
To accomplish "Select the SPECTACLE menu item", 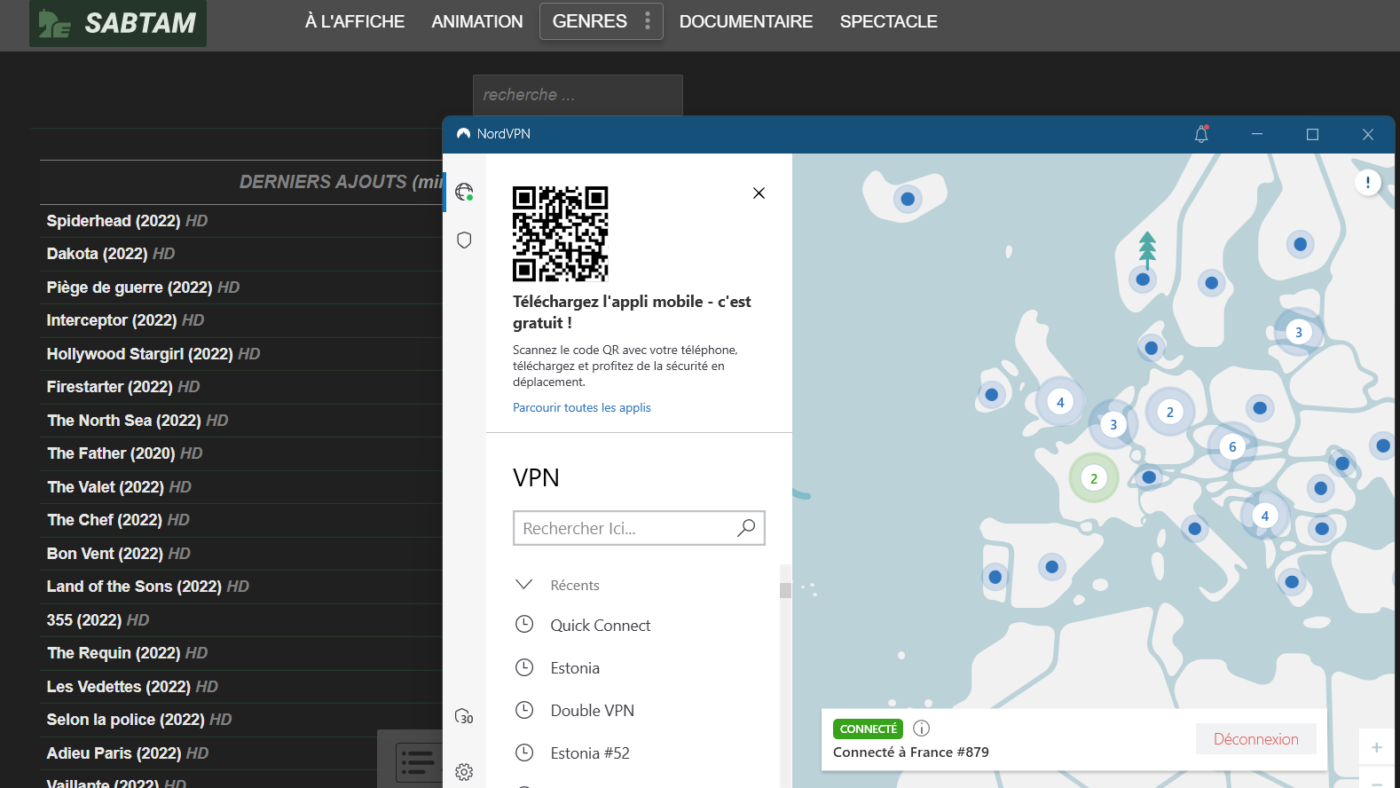I will pyautogui.click(x=889, y=21).
